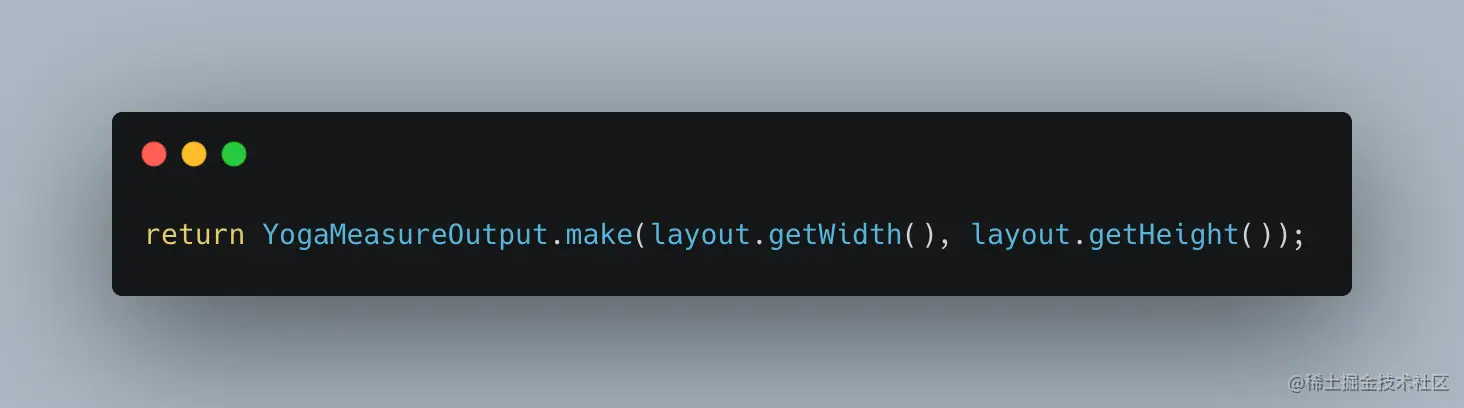Click the dot between layout and getHeight
Screen dimensions: 1464x408
1078,244
